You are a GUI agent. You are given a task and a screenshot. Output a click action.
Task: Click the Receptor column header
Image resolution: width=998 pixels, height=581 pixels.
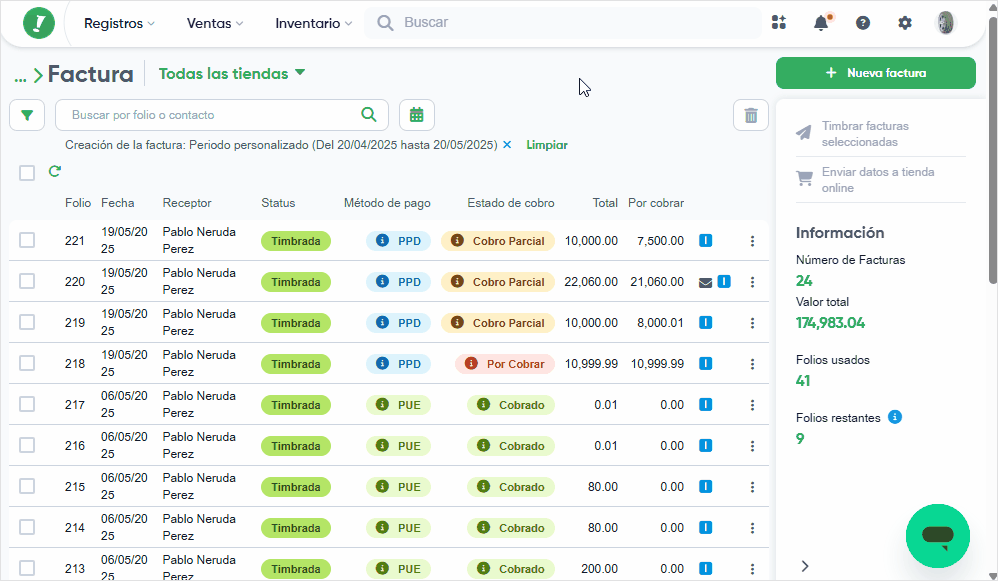pos(186,203)
